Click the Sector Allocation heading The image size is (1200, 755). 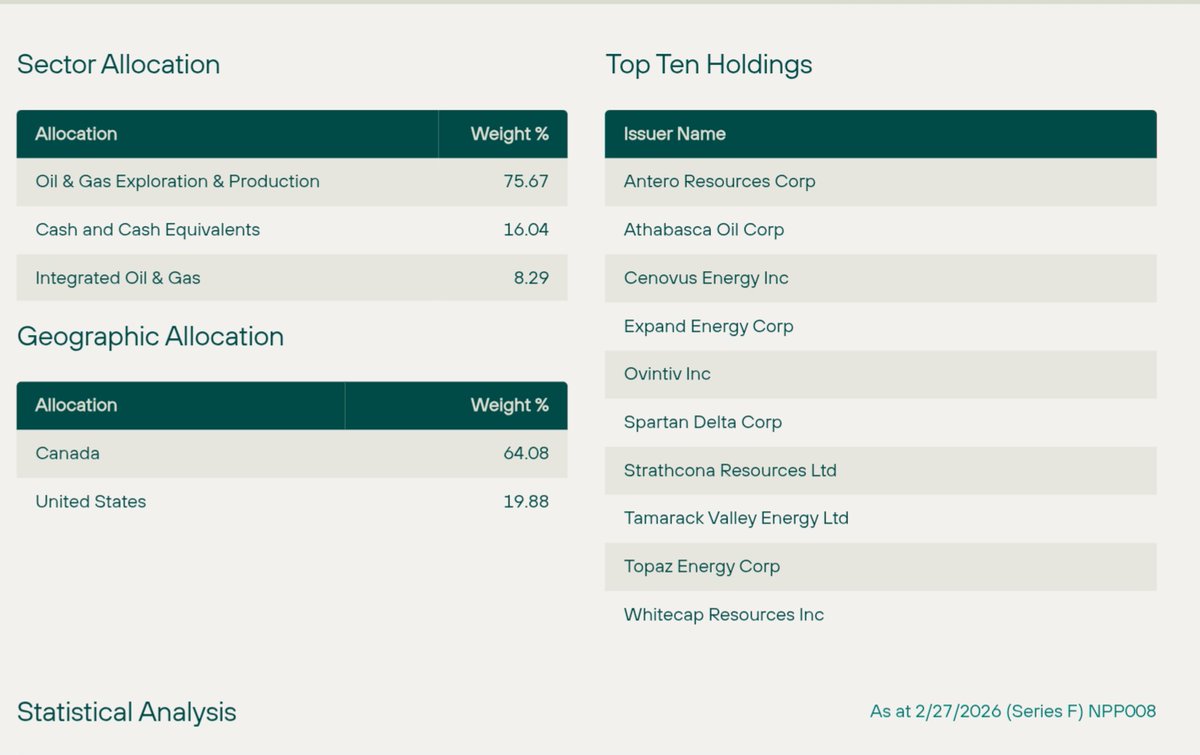118,64
